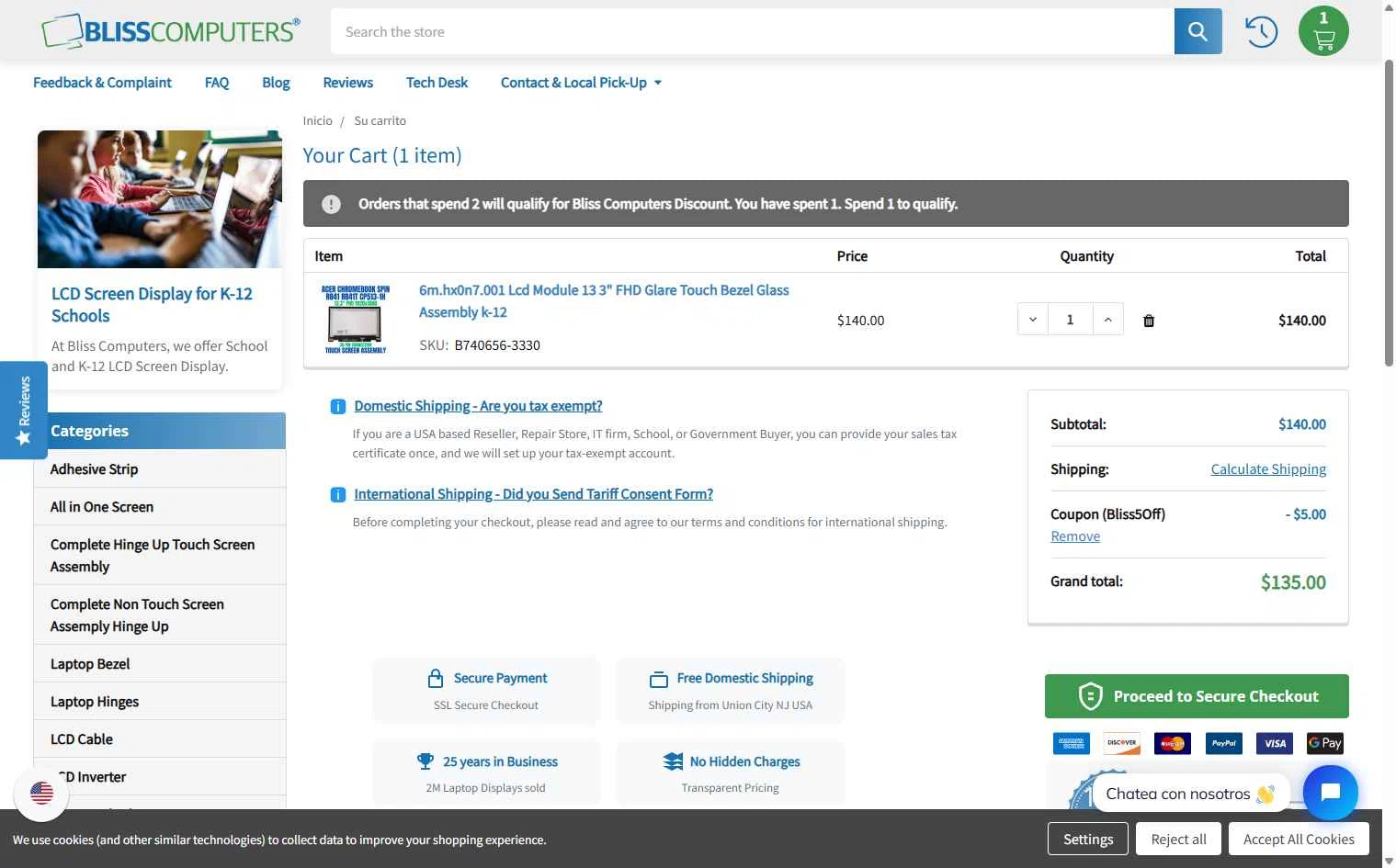Screen dimensions: 1396x868
Task: Click Proceed to Secure Checkout button
Action: pyautogui.click(x=1197, y=696)
